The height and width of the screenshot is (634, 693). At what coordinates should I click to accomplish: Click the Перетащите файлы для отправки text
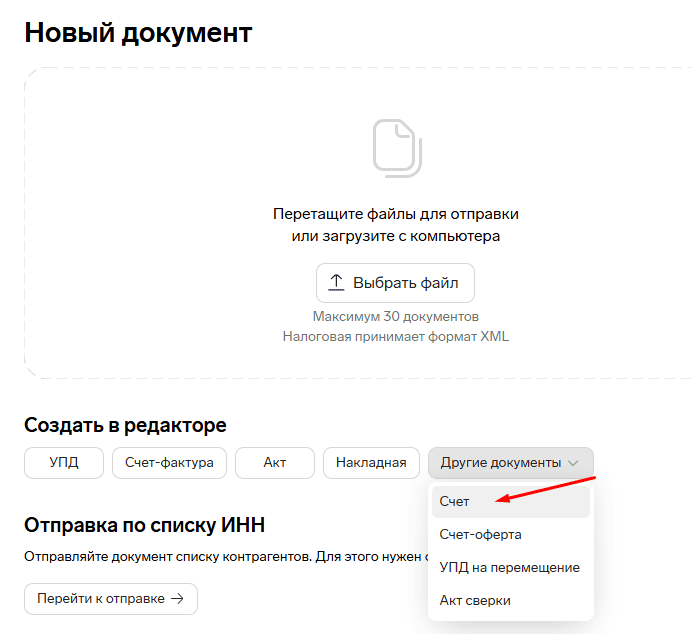pyautogui.click(x=395, y=214)
